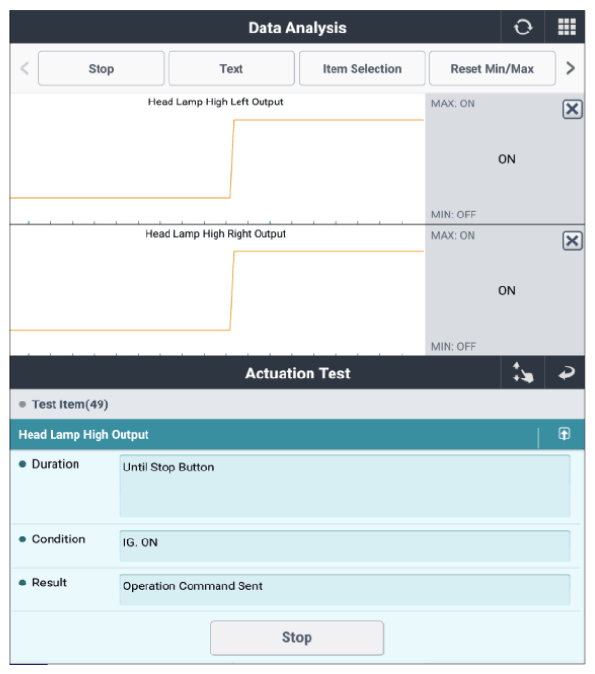Close the Head Lamp High Left Output graph

point(572,109)
